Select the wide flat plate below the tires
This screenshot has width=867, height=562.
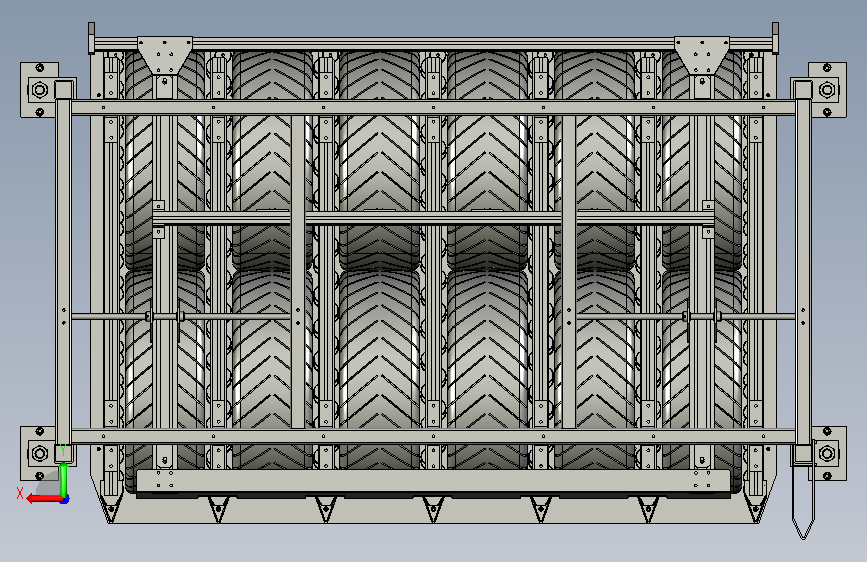(433, 481)
